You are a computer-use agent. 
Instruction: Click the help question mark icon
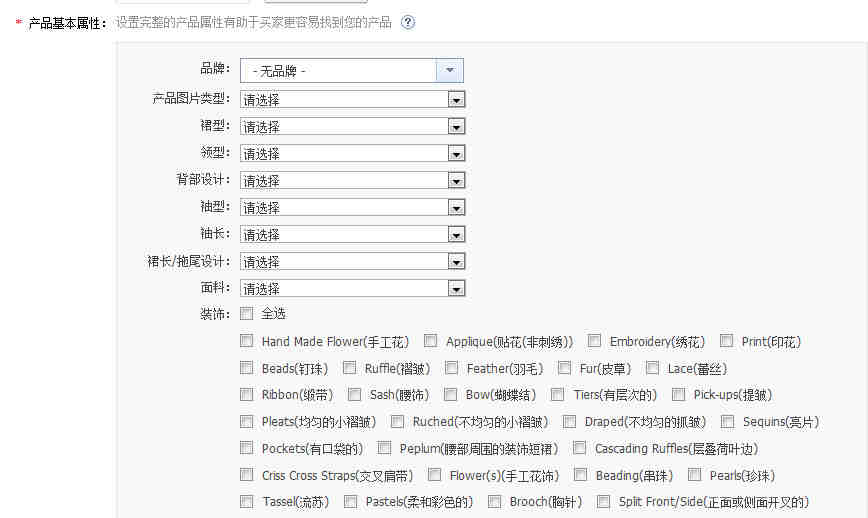point(408,23)
